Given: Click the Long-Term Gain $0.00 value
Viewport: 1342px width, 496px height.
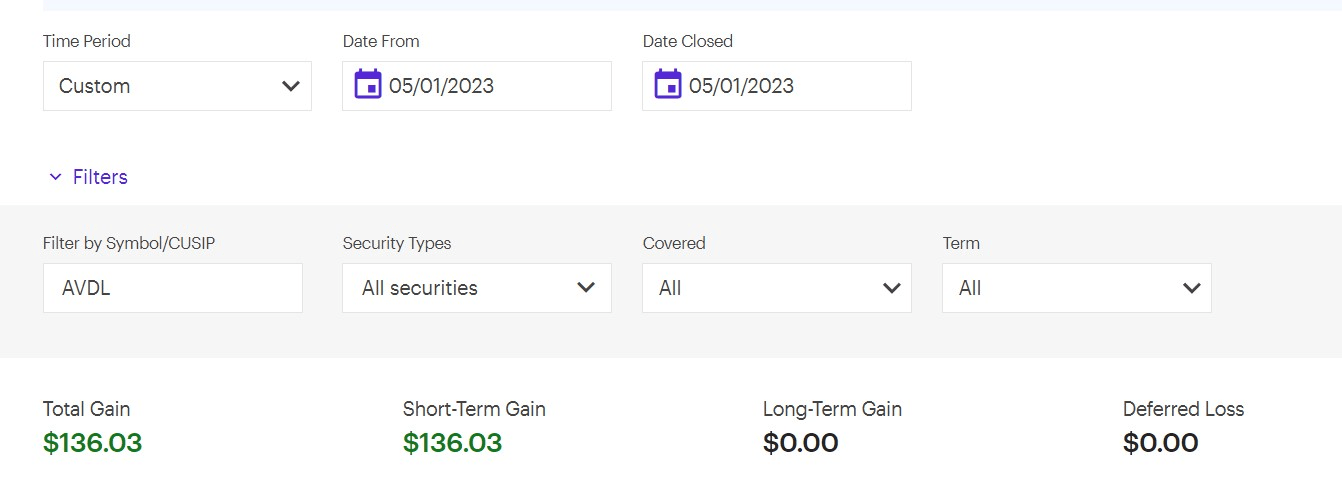Looking at the screenshot, I should [801, 443].
